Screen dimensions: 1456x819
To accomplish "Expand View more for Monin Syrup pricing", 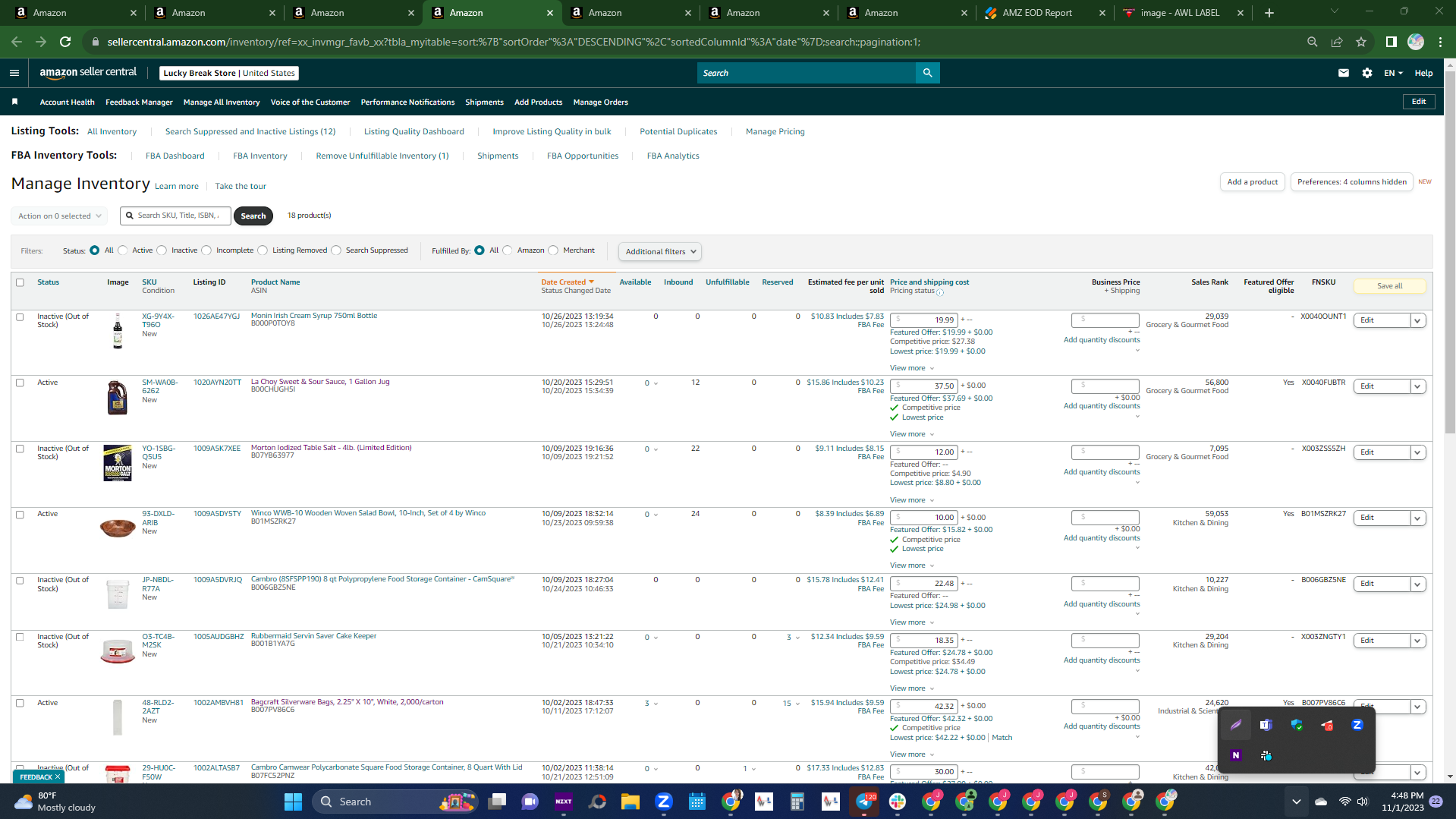I will coord(911,368).
